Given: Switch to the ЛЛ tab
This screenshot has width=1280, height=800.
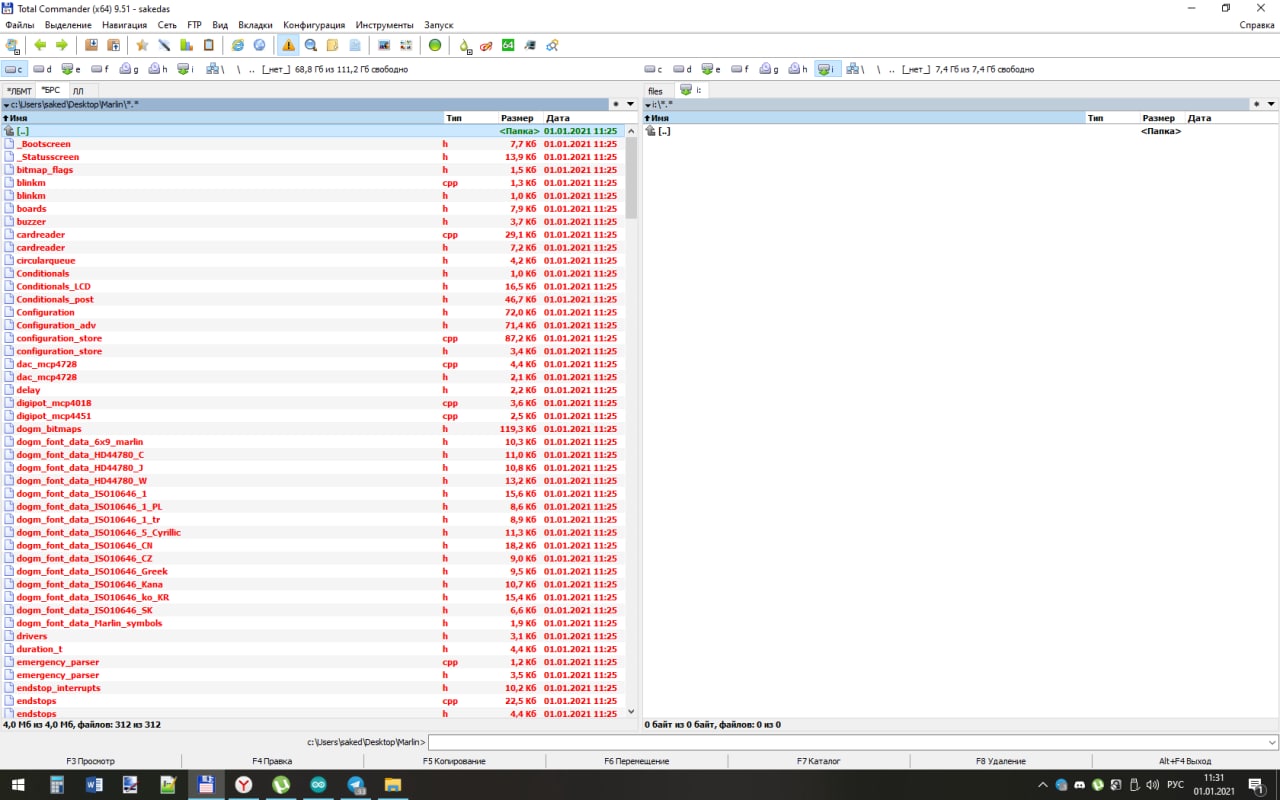Looking at the screenshot, I should click(77, 91).
